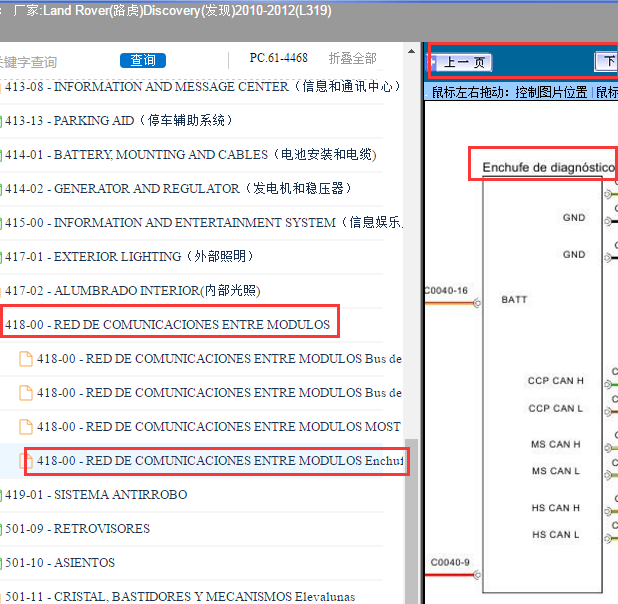Expand 501-10 ASIENTOS entry
The image size is (618, 604).
pos(60,563)
